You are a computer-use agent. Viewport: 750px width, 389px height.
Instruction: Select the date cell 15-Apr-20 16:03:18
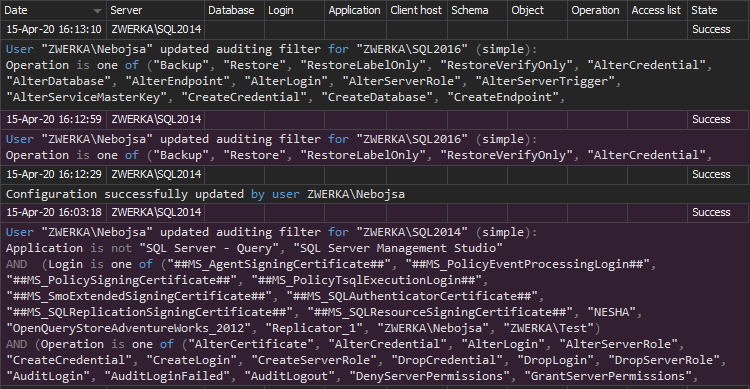[x=54, y=212]
